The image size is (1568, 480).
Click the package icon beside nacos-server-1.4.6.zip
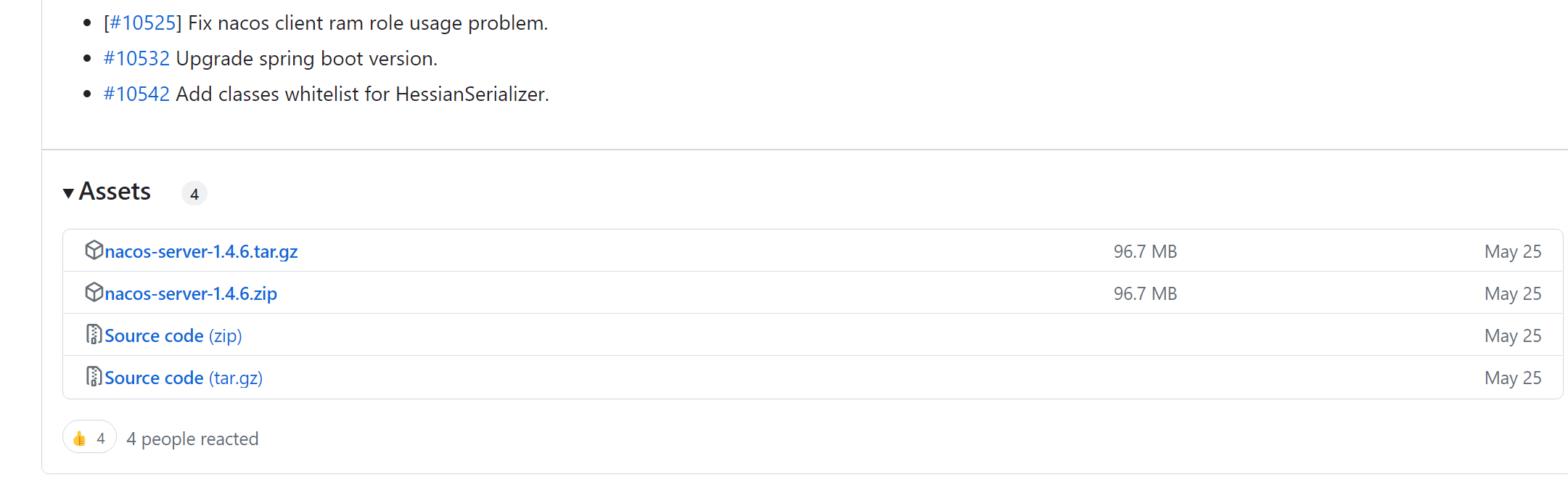94,292
